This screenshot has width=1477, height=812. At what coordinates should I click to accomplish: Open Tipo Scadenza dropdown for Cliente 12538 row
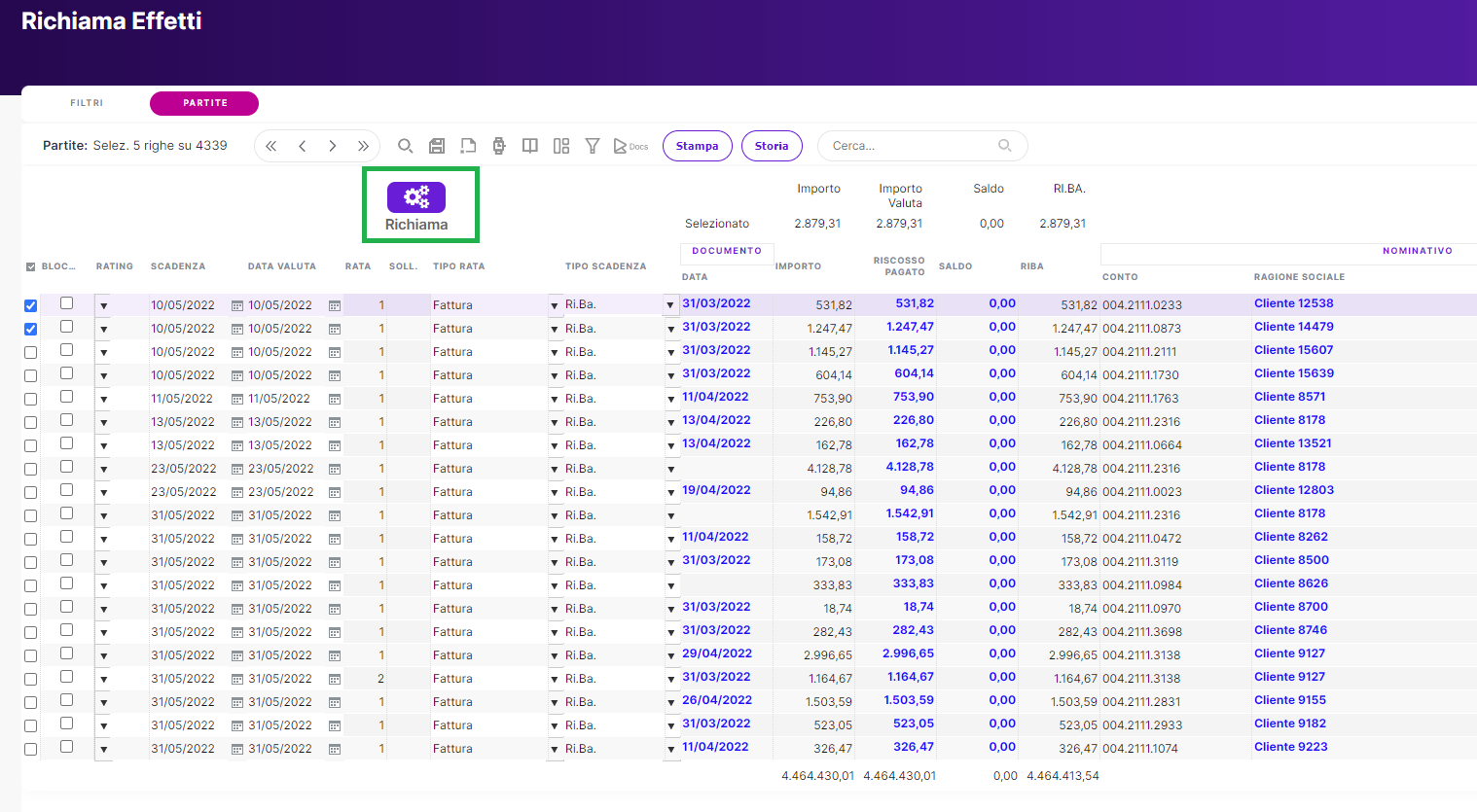[670, 305]
